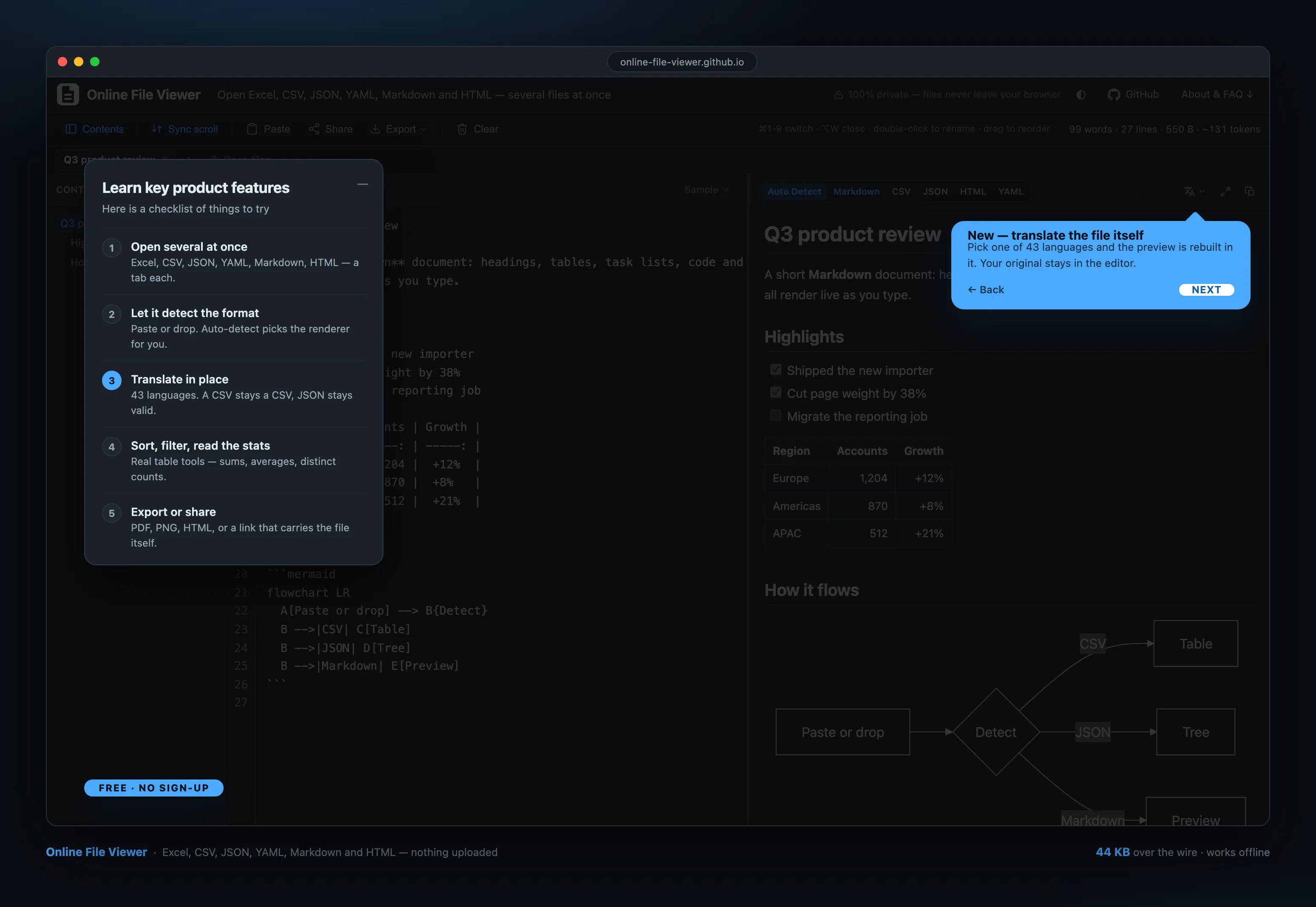1316x907 pixels.
Task: Click the Online File Viewer logo icon
Action: pos(68,94)
